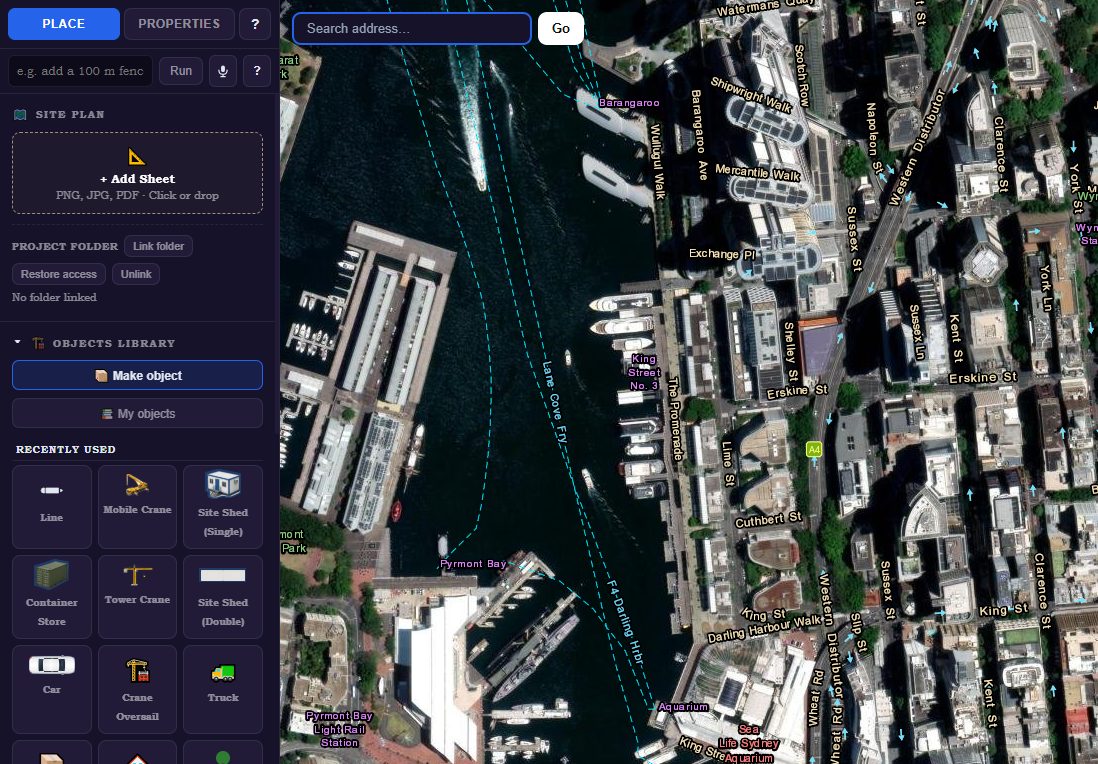Click the No folder linked status text
The width and height of the screenshot is (1098, 764).
pos(54,297)
